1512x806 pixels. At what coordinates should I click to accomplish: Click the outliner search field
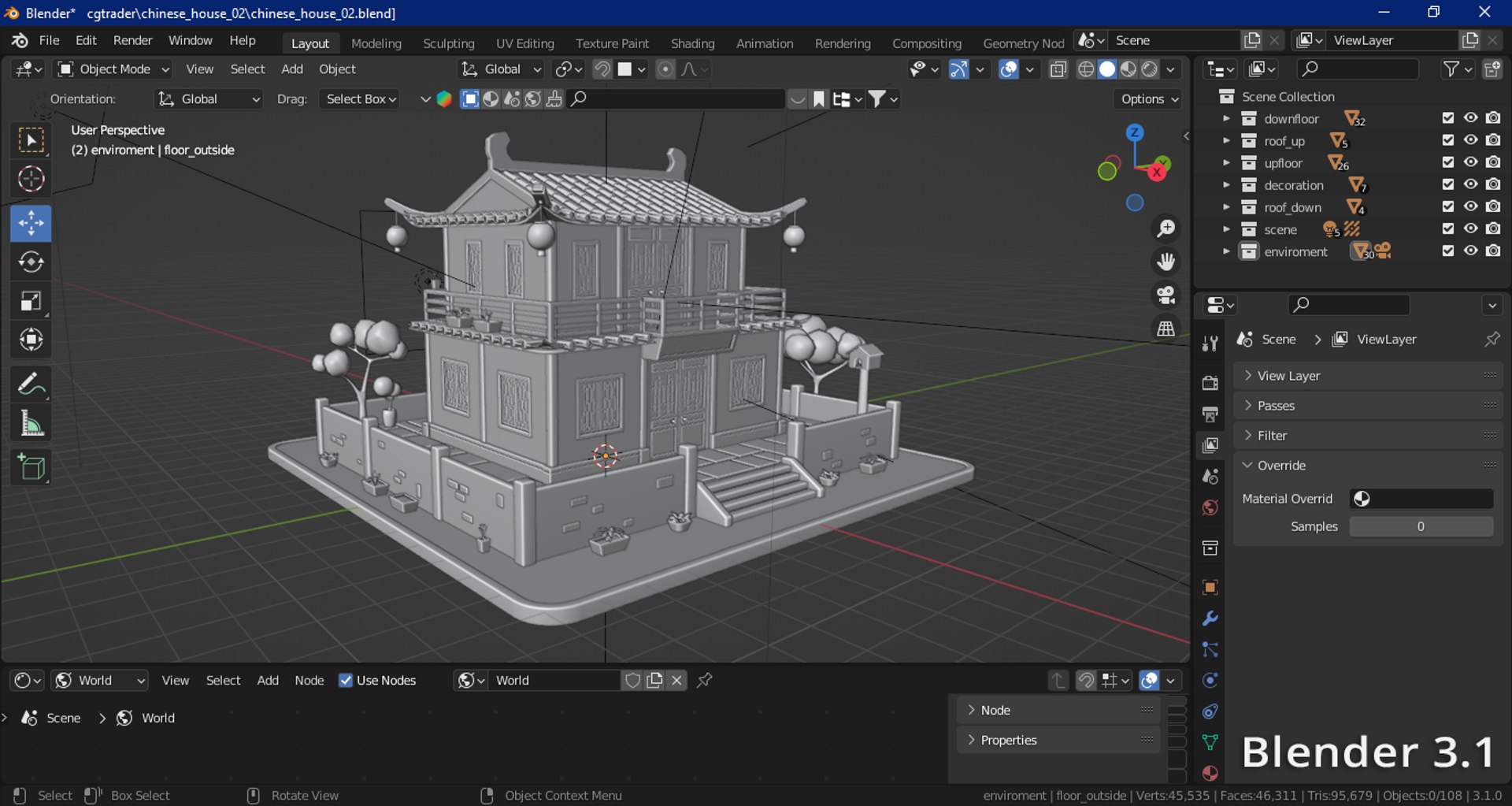click(1357, 69)
